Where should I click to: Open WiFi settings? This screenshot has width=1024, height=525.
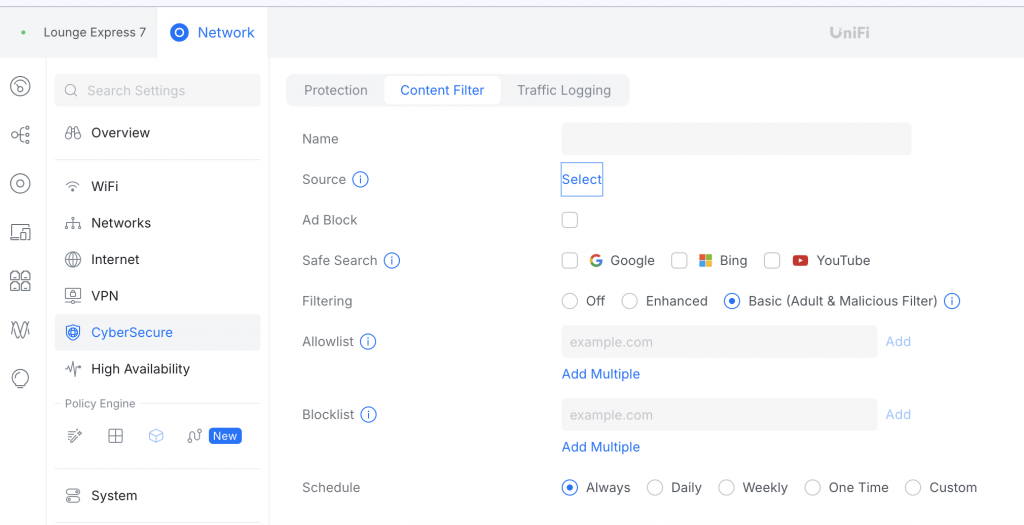point(157,187)
